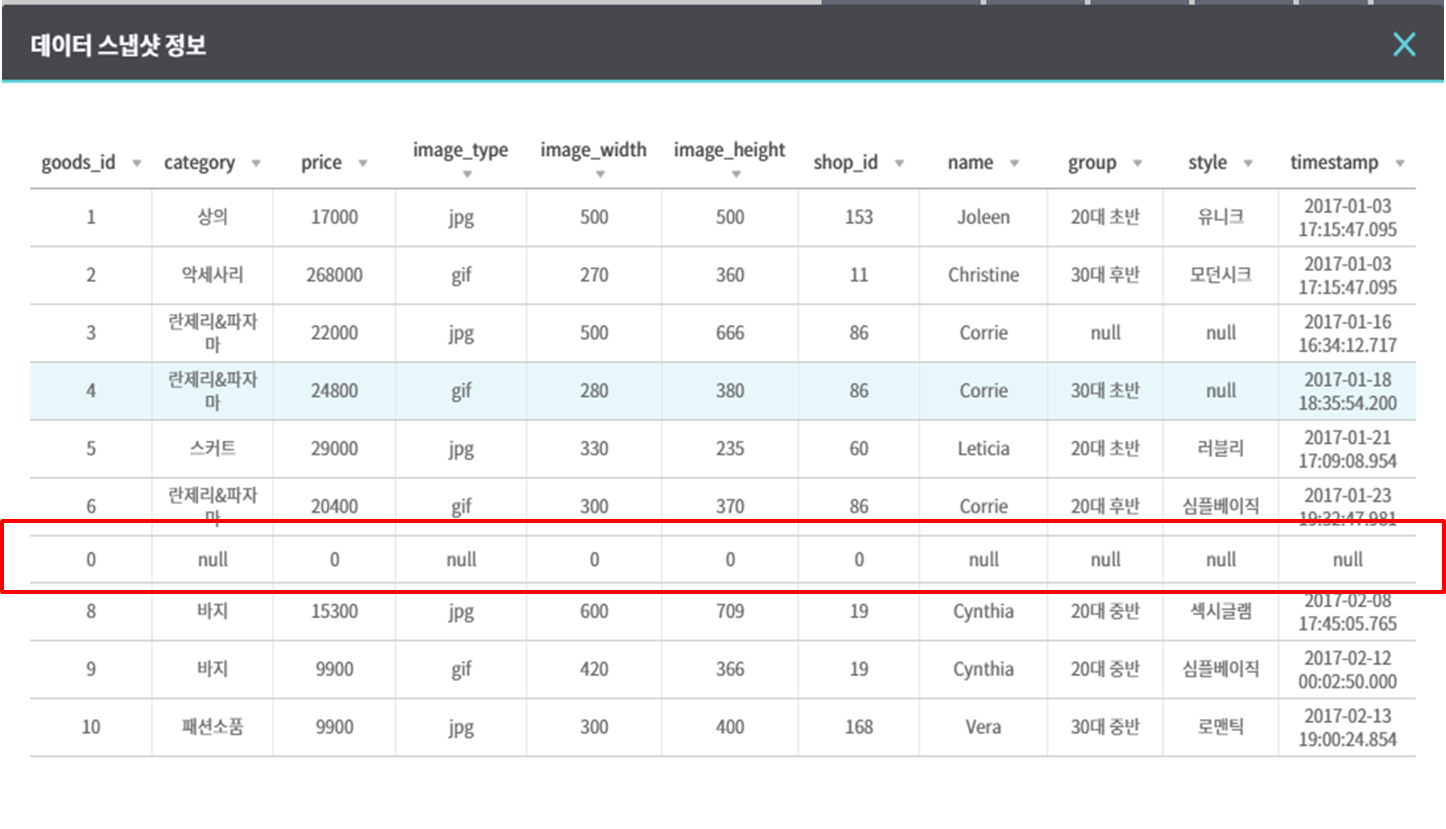
Task: Open name column dropdown arrow
Action: pos(1014,163)
